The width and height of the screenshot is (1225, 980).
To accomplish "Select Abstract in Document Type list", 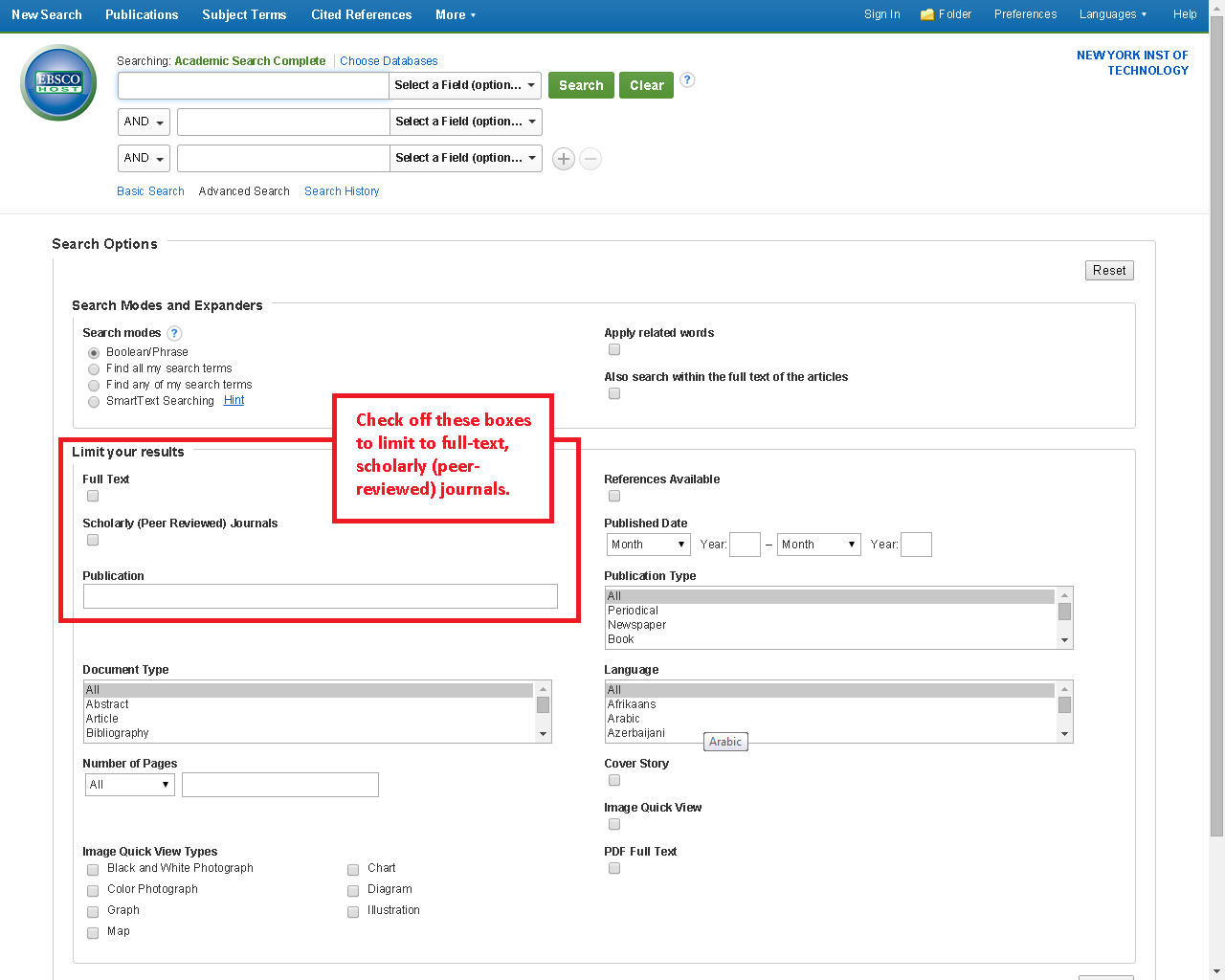I will pyautogui.click(x=308, y=704).
